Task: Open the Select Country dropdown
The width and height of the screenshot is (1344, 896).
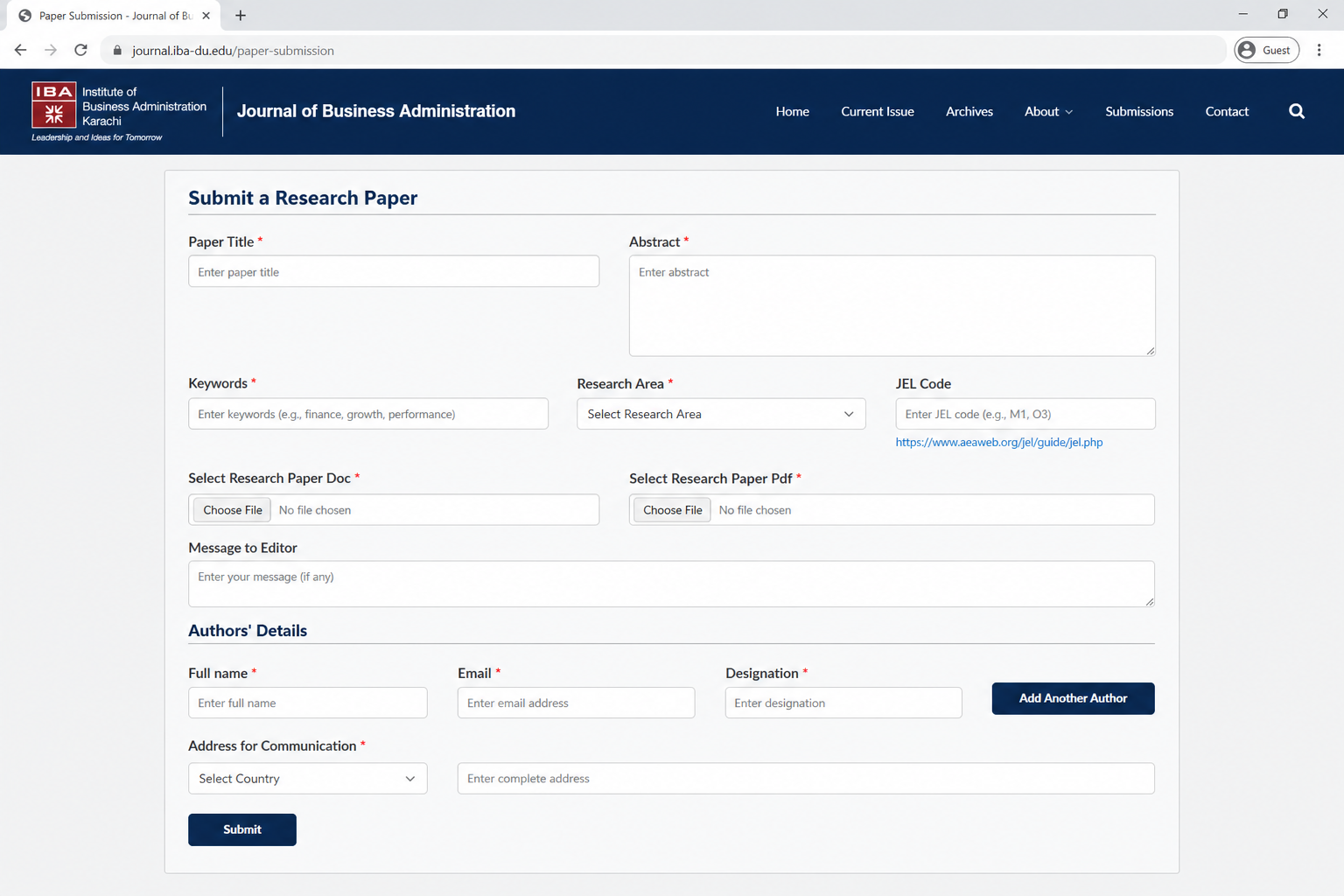Action: point(308,779)
